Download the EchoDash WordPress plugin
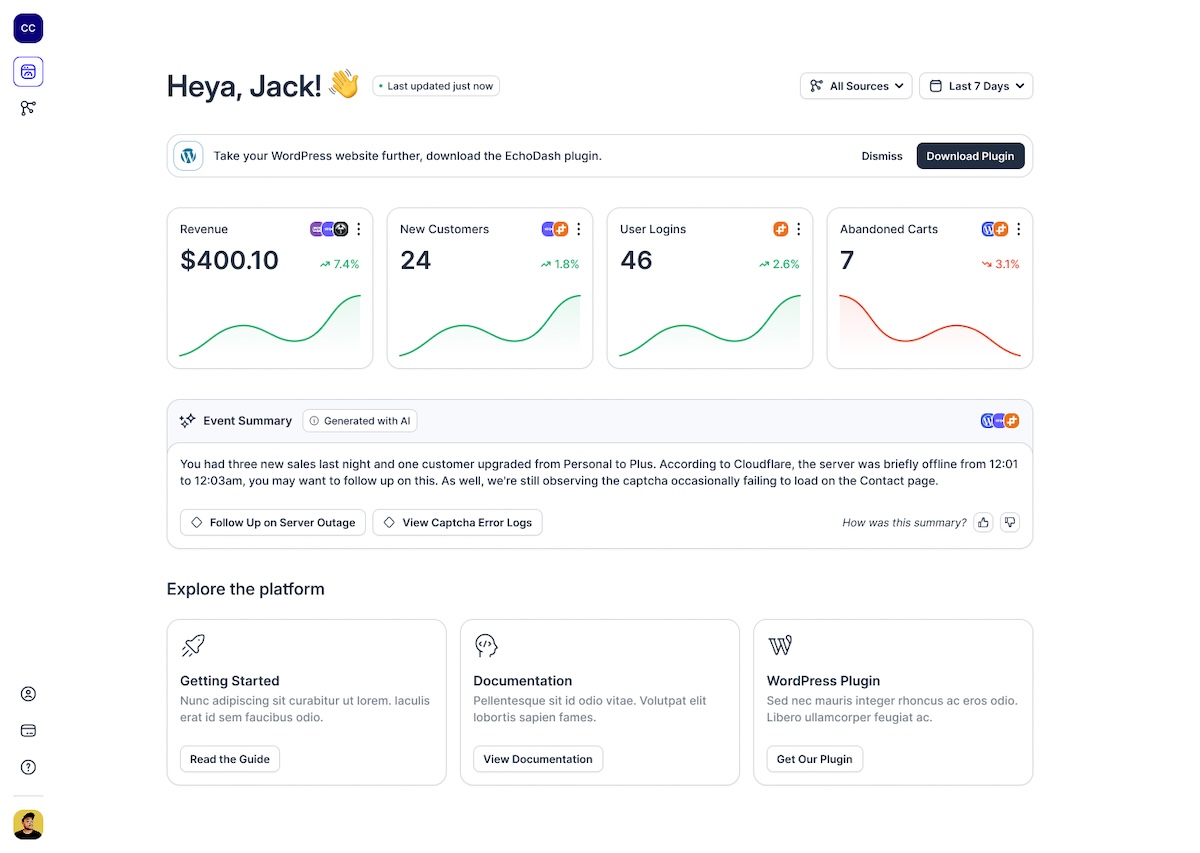Viewport: 1200px width, 853px height. tap(970, 156)
